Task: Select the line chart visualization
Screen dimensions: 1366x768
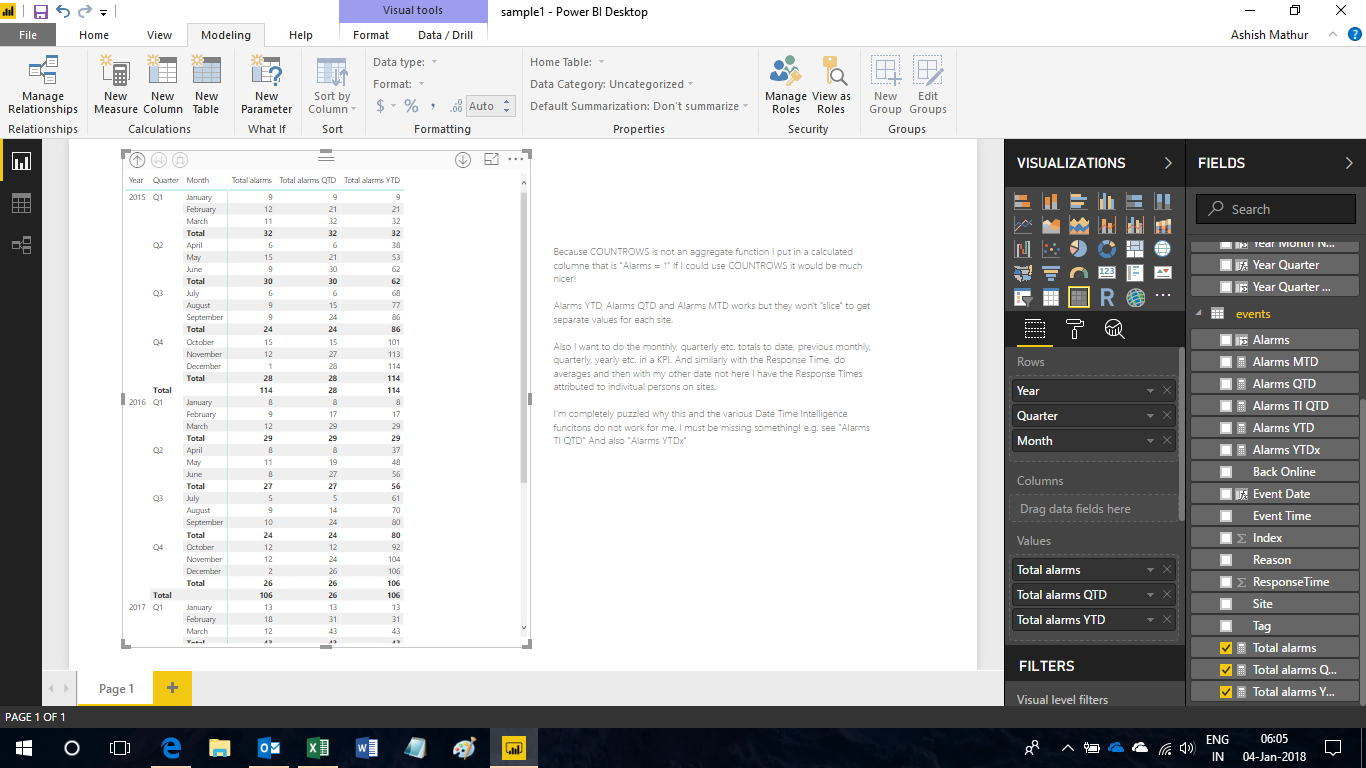Action: click(1023, 225)
